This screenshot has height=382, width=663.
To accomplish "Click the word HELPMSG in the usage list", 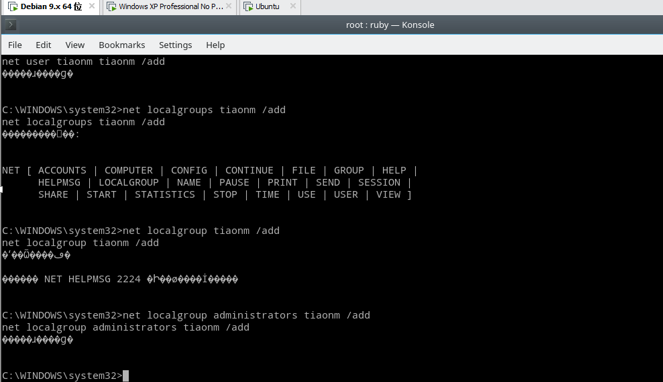I will 59,183.
